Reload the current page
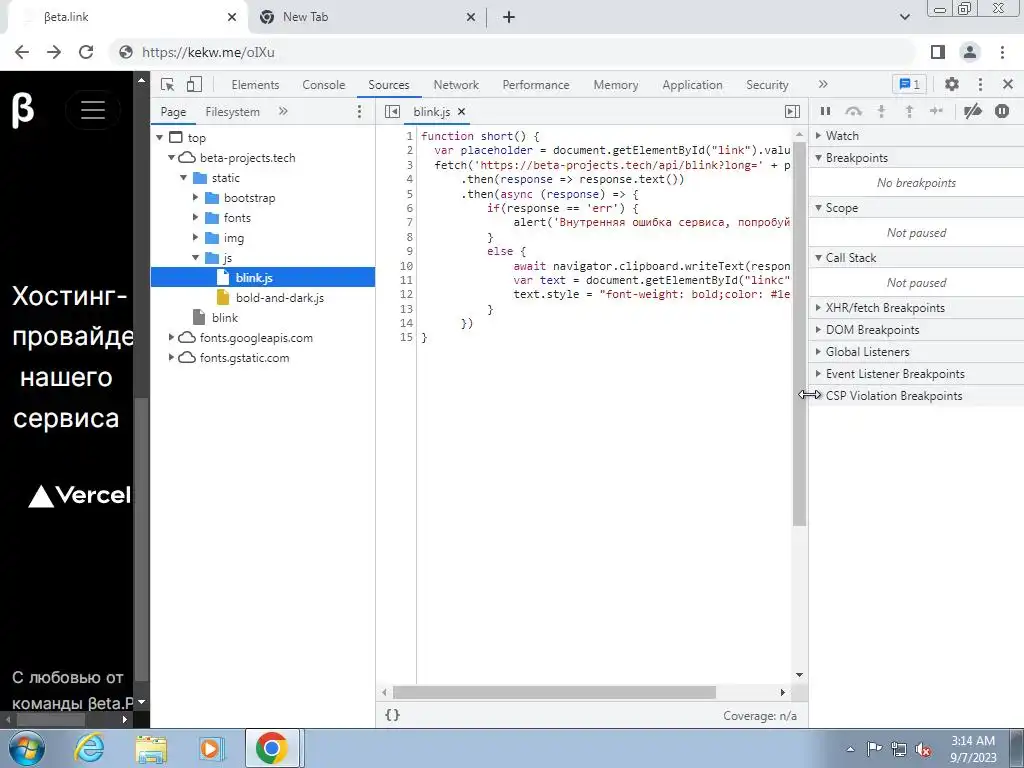Viewport: 1024px width, 768px height. (86, 52)
